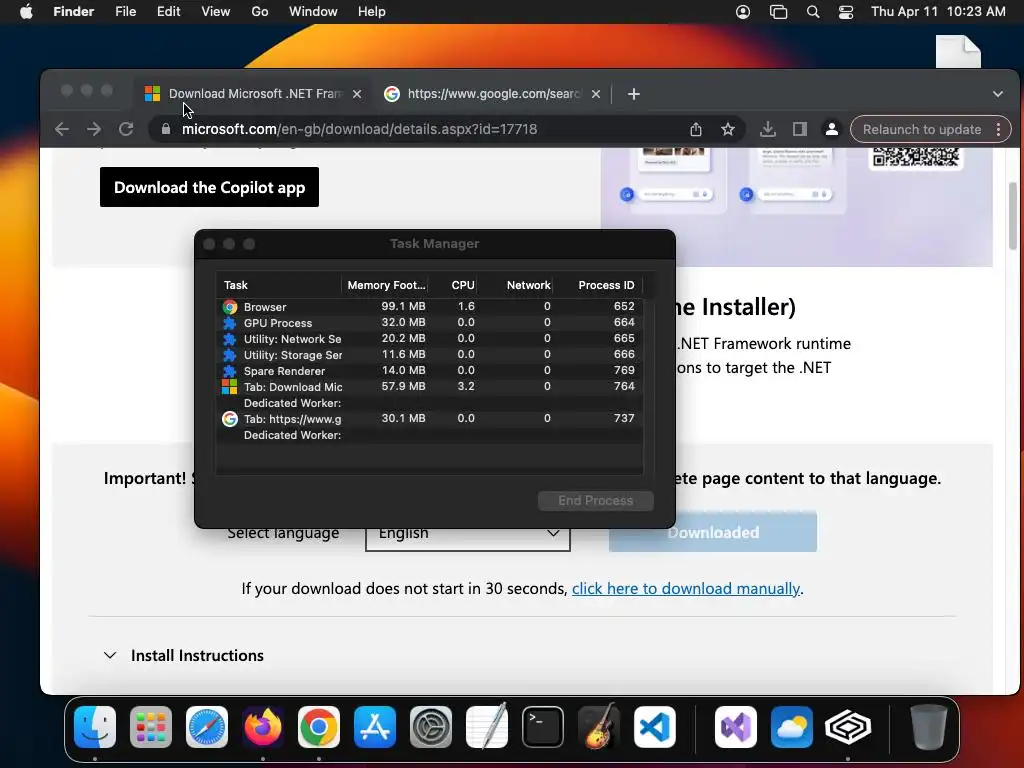Open the Edit menu
This screenshot has height=768, width=1024.
[168, 12]
